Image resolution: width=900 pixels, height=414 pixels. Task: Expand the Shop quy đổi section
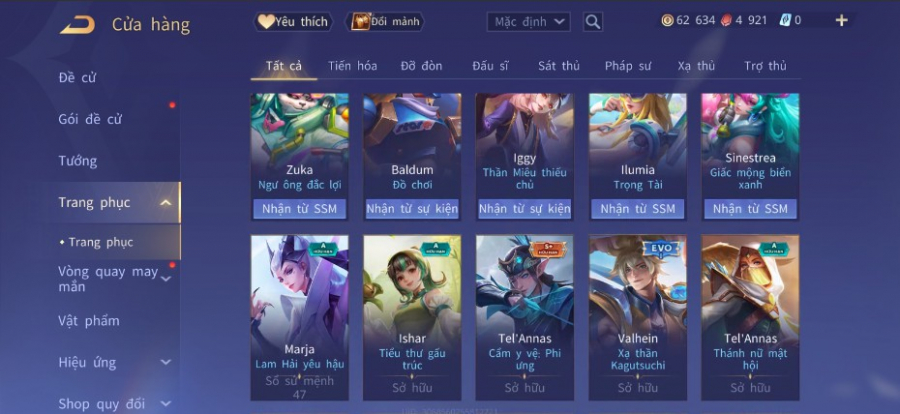(x=165, y=404)
